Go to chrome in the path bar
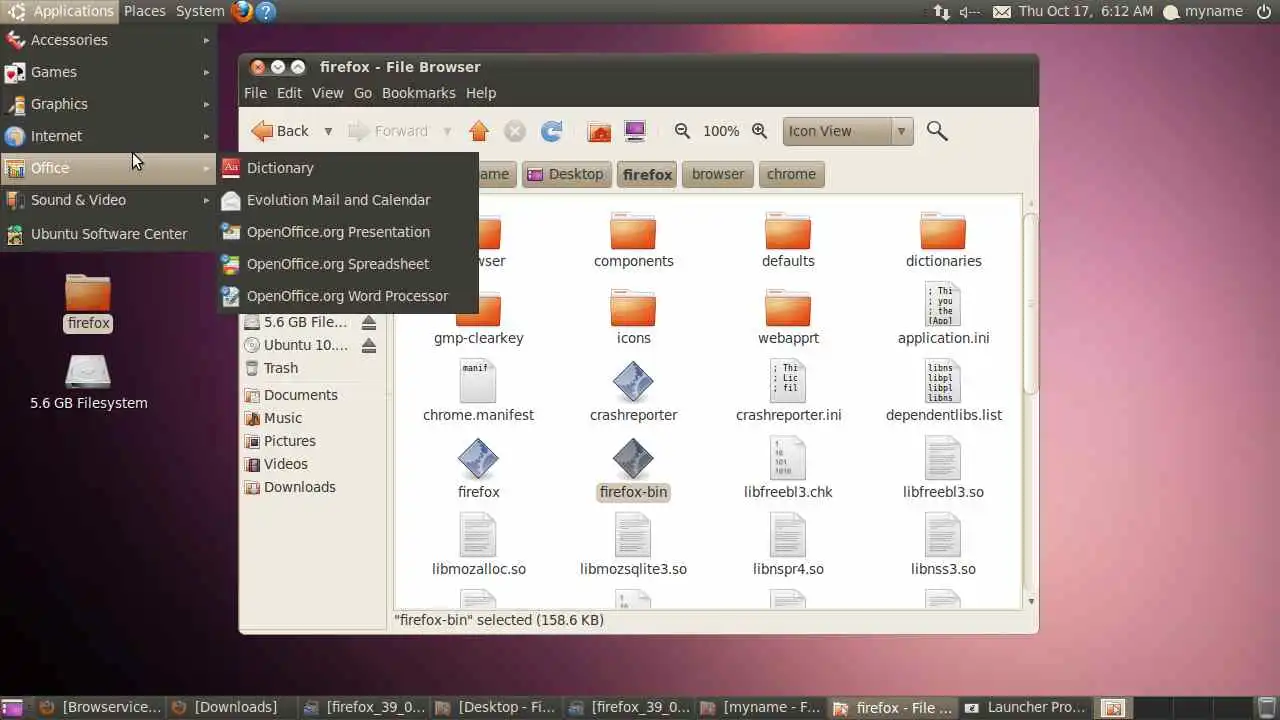Image resolution: width=1280 pixels, height=720 pixels. coord(791,174)
